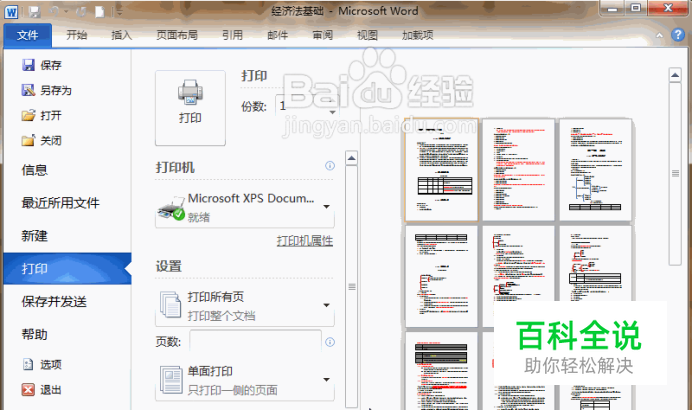Image resolution: width=692 pixels, height=410 pixels.
Task: Open 最近所用文件 backstage section
Action: (60, 203)
